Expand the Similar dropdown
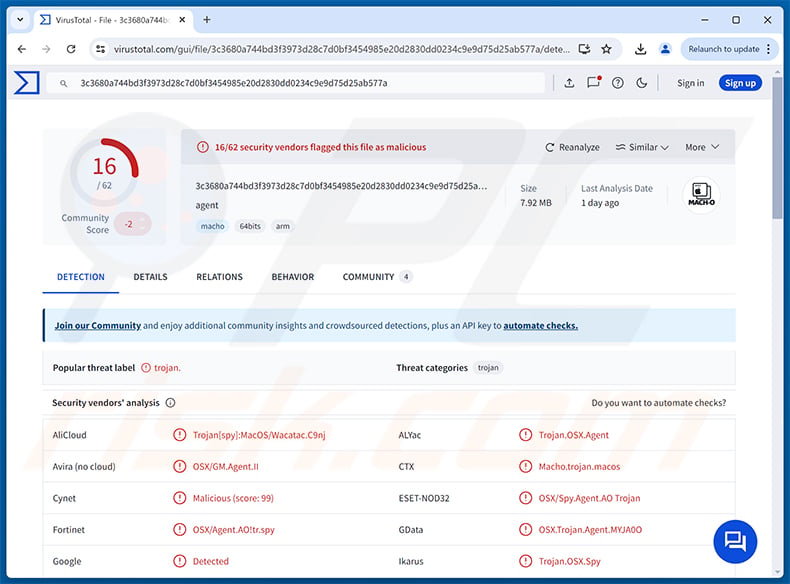The height and width of the screenshot is (584, 790). [642, 147]
